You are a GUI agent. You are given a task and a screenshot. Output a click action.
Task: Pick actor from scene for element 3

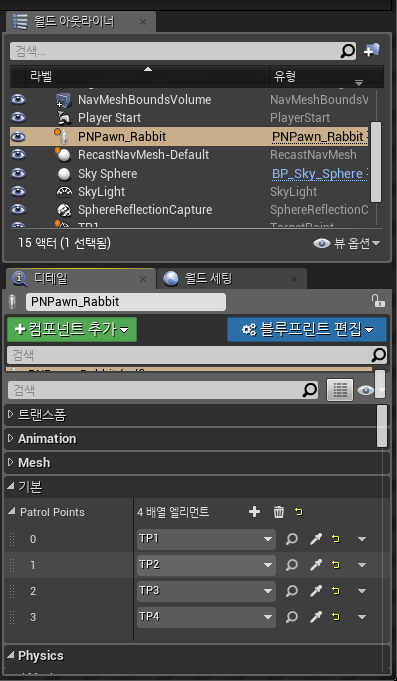[x=316, y=617]
